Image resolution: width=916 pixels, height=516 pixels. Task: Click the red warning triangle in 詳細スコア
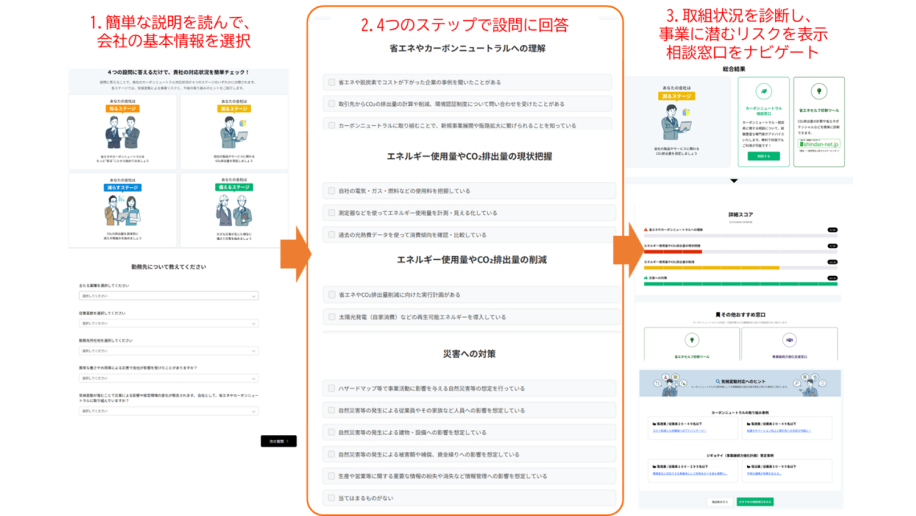pos(646,230)
